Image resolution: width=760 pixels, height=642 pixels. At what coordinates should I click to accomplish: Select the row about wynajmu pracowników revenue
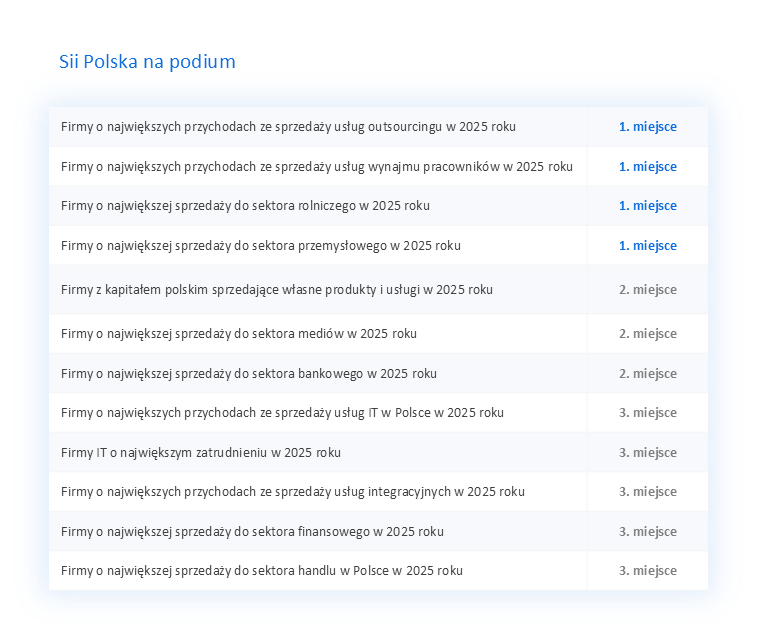coord(378,167)
